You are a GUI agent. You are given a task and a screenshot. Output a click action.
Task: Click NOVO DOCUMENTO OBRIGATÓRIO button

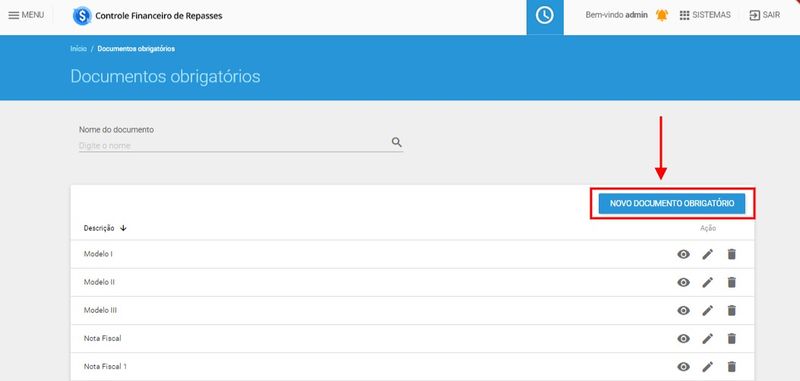point(672,204)
